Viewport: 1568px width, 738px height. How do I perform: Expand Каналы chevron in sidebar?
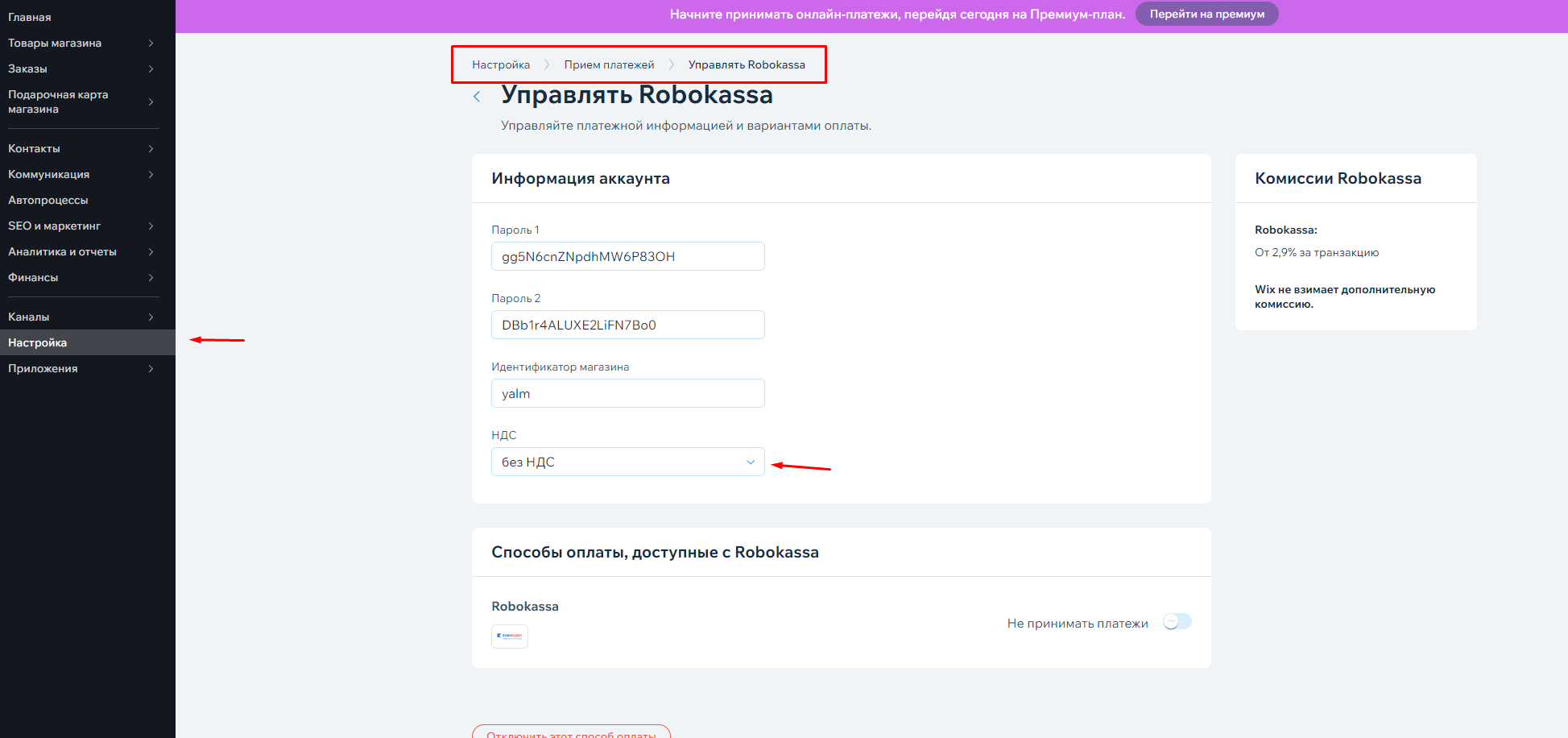151,317
